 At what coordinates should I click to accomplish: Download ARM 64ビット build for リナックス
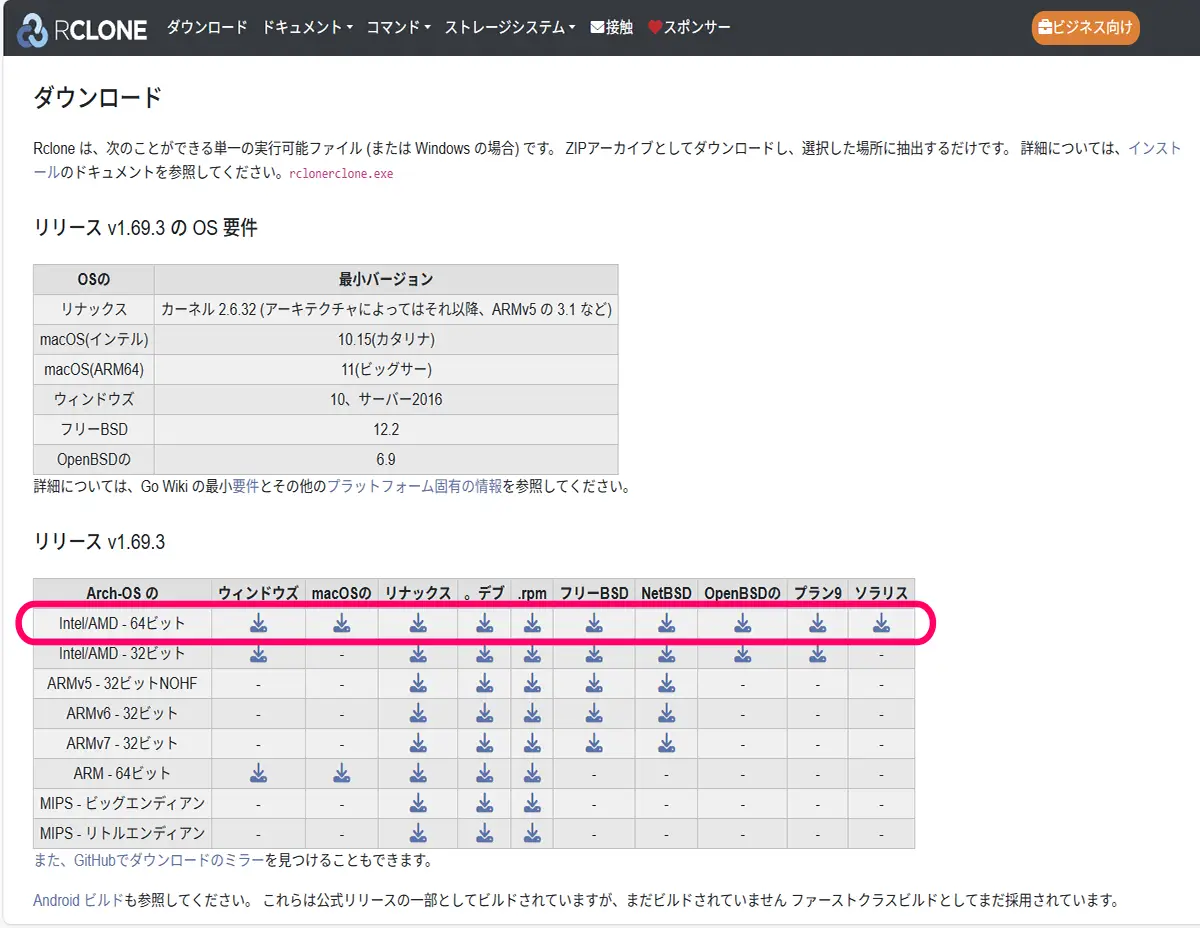tap(418, 774)
